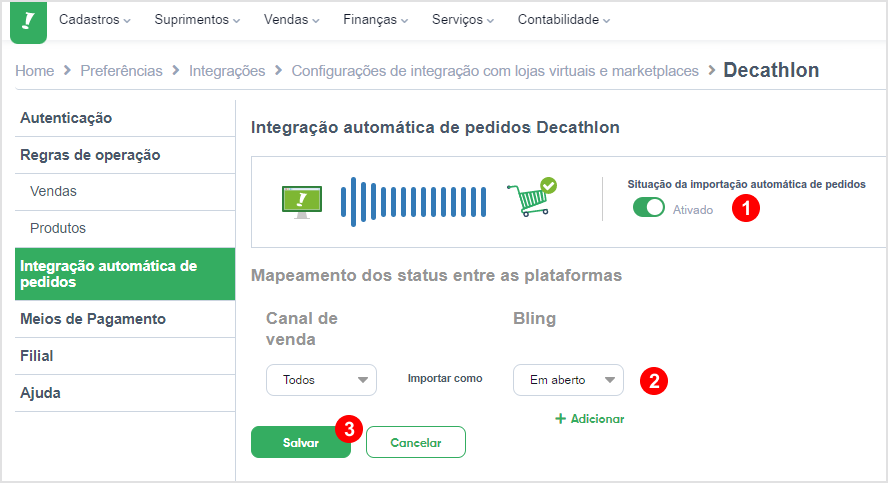
Task: Click the Decathlon page title
Action: [771, 70]
